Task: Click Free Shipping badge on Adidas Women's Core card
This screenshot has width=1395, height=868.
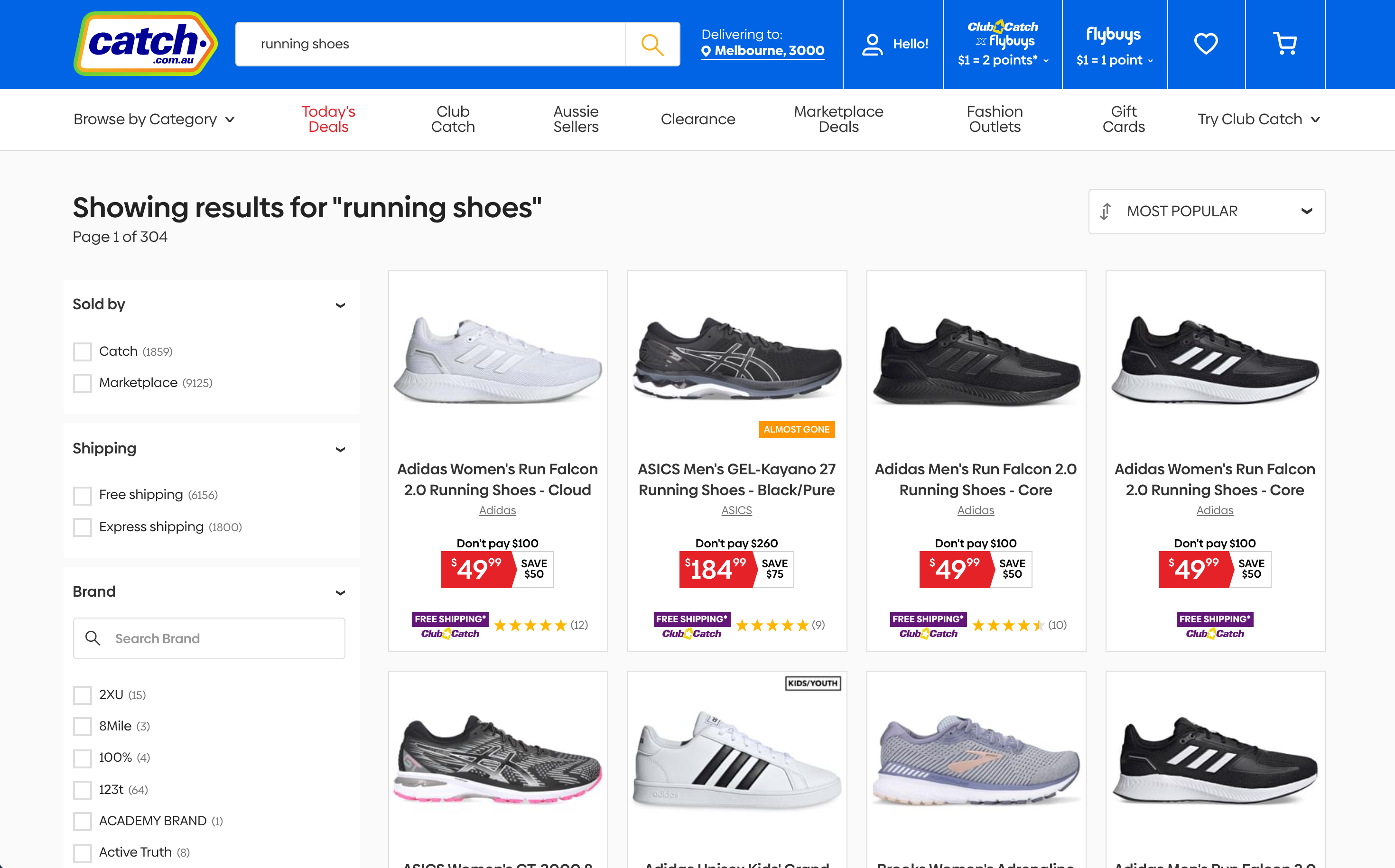Action: [x=1215, y=626]
